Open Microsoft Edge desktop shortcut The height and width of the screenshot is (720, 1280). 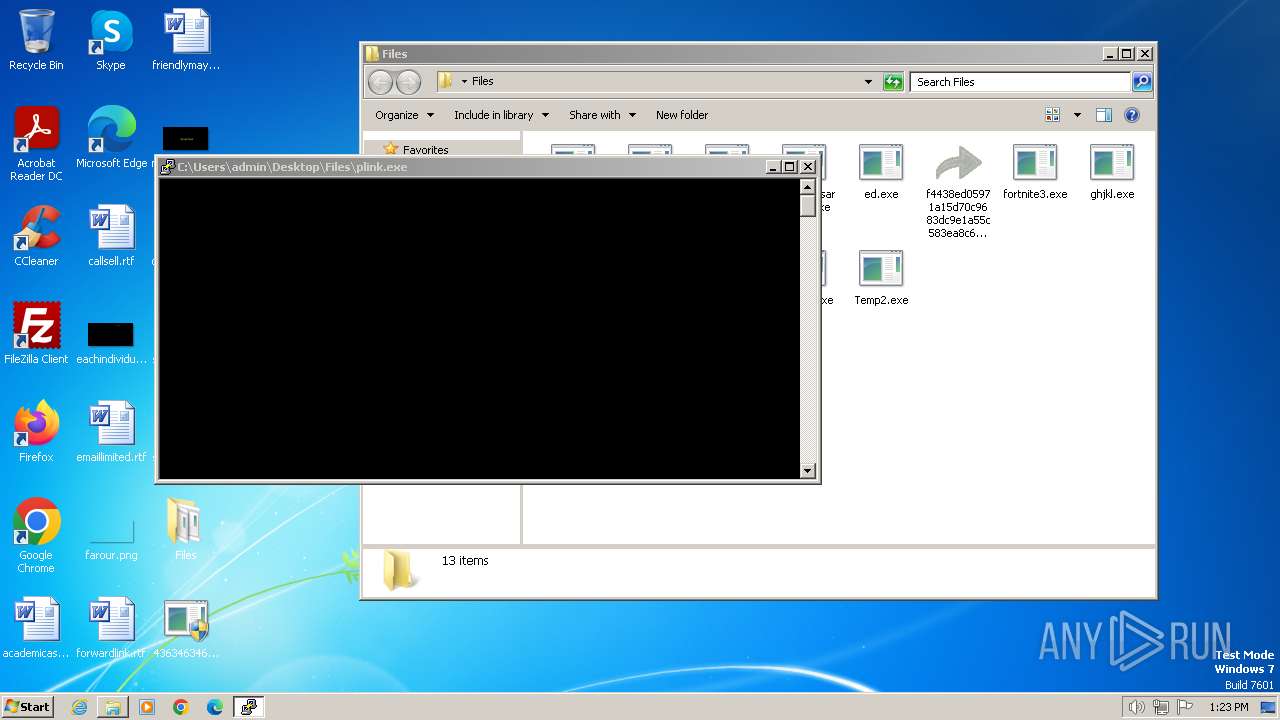pyautogui.click(x=111, y=138)
